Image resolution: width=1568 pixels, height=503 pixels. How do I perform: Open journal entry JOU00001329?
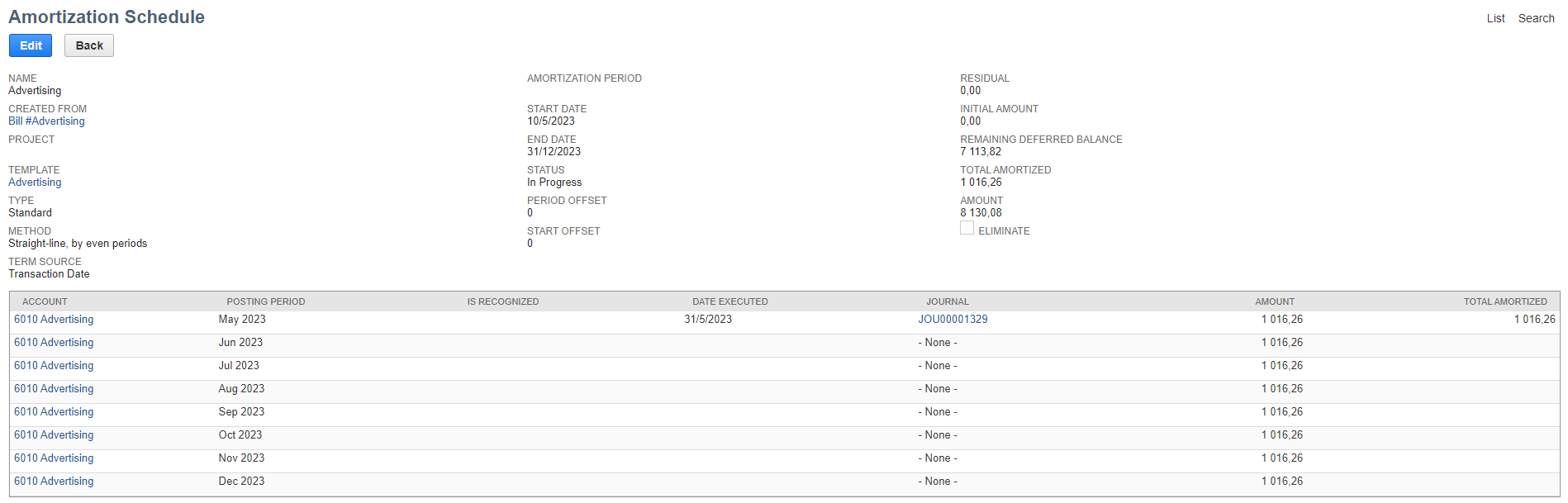[x=953, y=320]
